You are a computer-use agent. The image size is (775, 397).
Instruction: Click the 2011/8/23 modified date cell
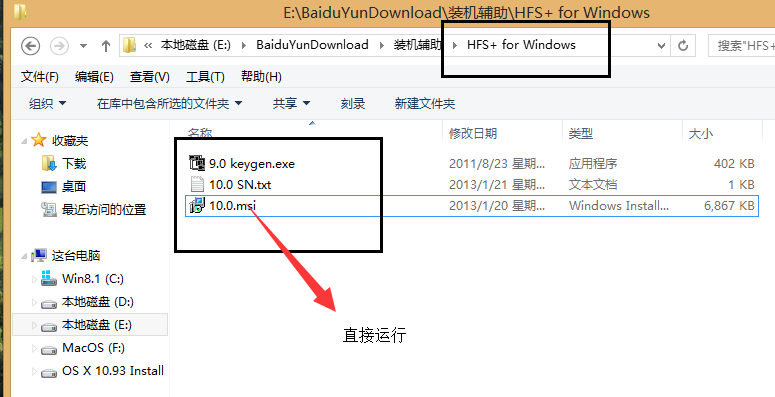(x=497, y=163)
